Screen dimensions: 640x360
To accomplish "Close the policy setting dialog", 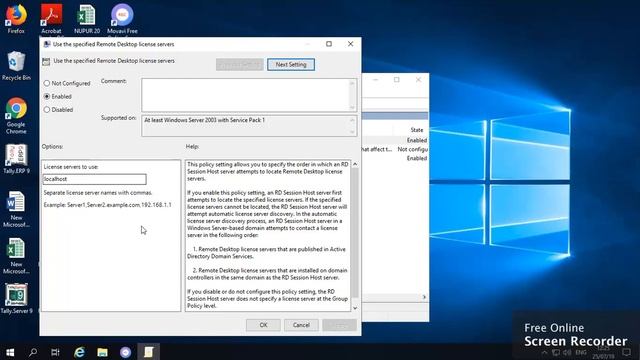I will [351, 44].
